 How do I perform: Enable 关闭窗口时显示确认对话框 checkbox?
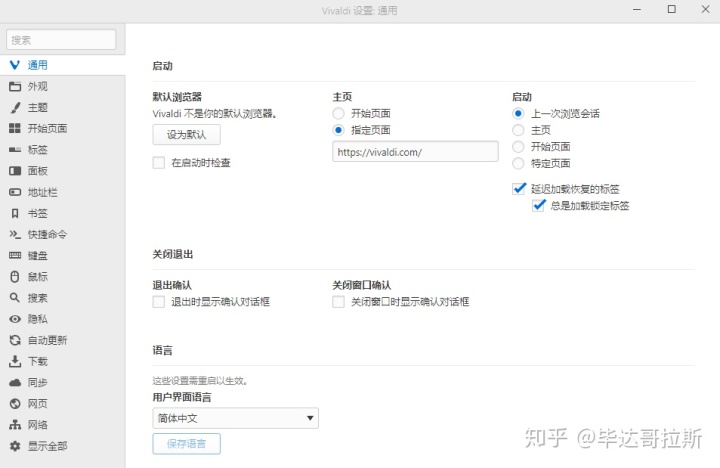(338, 302)
